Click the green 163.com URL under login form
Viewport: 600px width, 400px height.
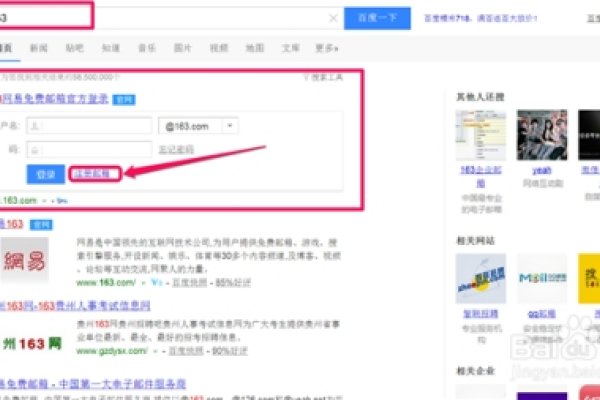(18, 200)
